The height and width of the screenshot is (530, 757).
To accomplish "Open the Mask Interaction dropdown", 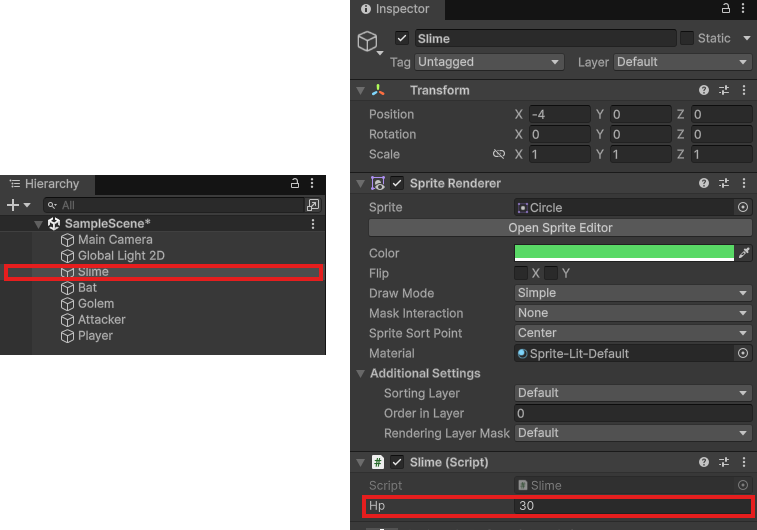I will [633, 313].
